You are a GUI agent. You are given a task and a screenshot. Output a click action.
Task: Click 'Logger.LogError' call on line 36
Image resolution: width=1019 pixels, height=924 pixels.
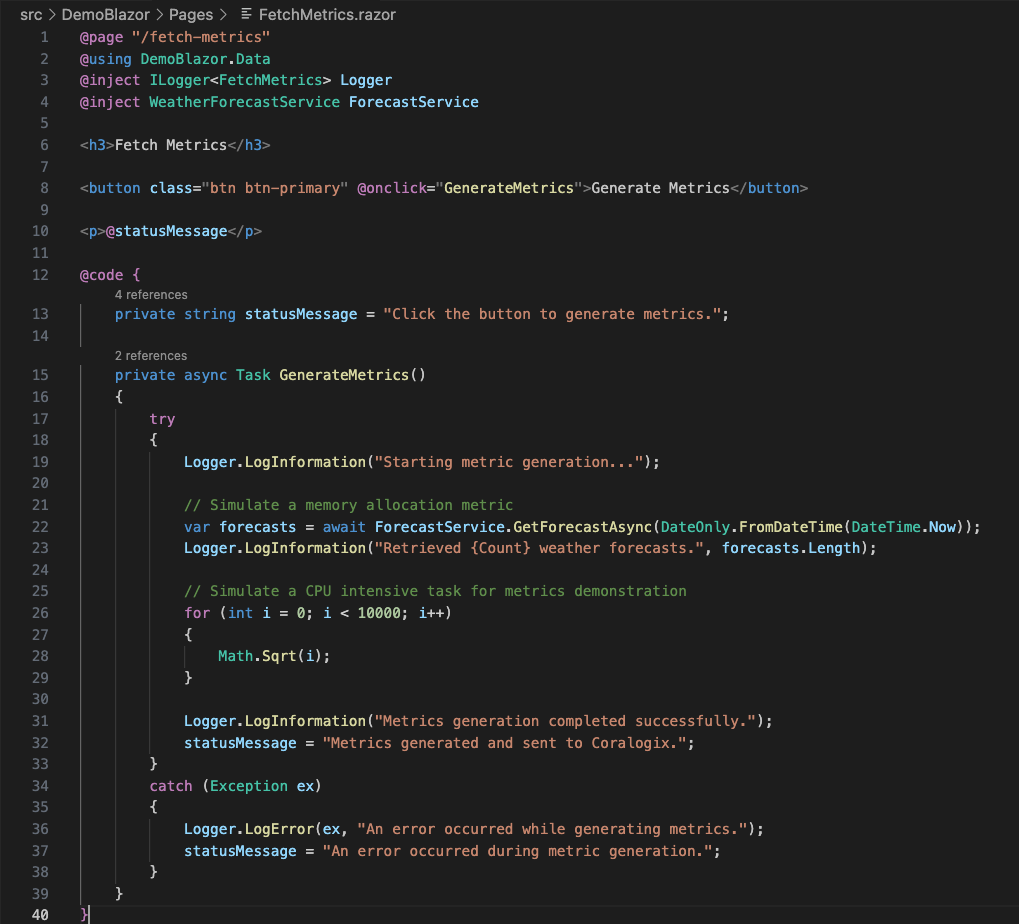tap(249, 829)
